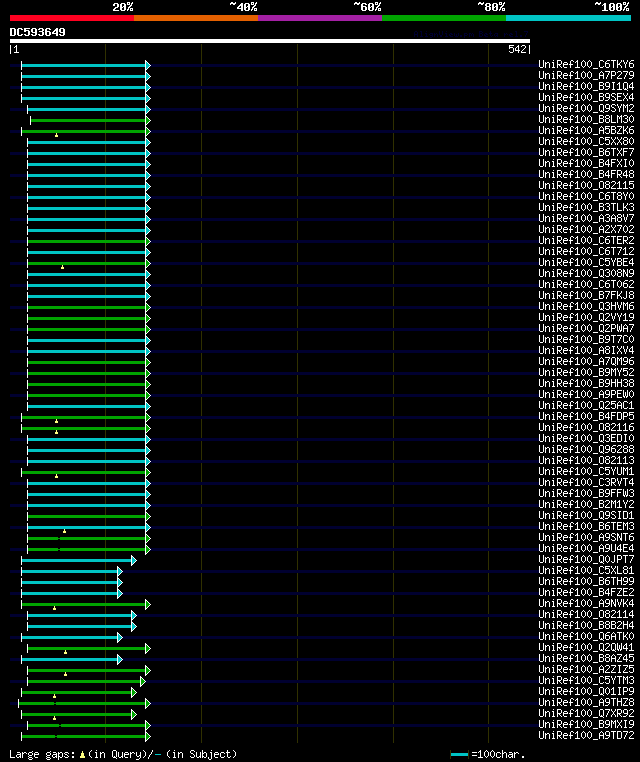
Task: Click the yellow gap marker on Q2QW41 row
Action: (x=66, y=652)
